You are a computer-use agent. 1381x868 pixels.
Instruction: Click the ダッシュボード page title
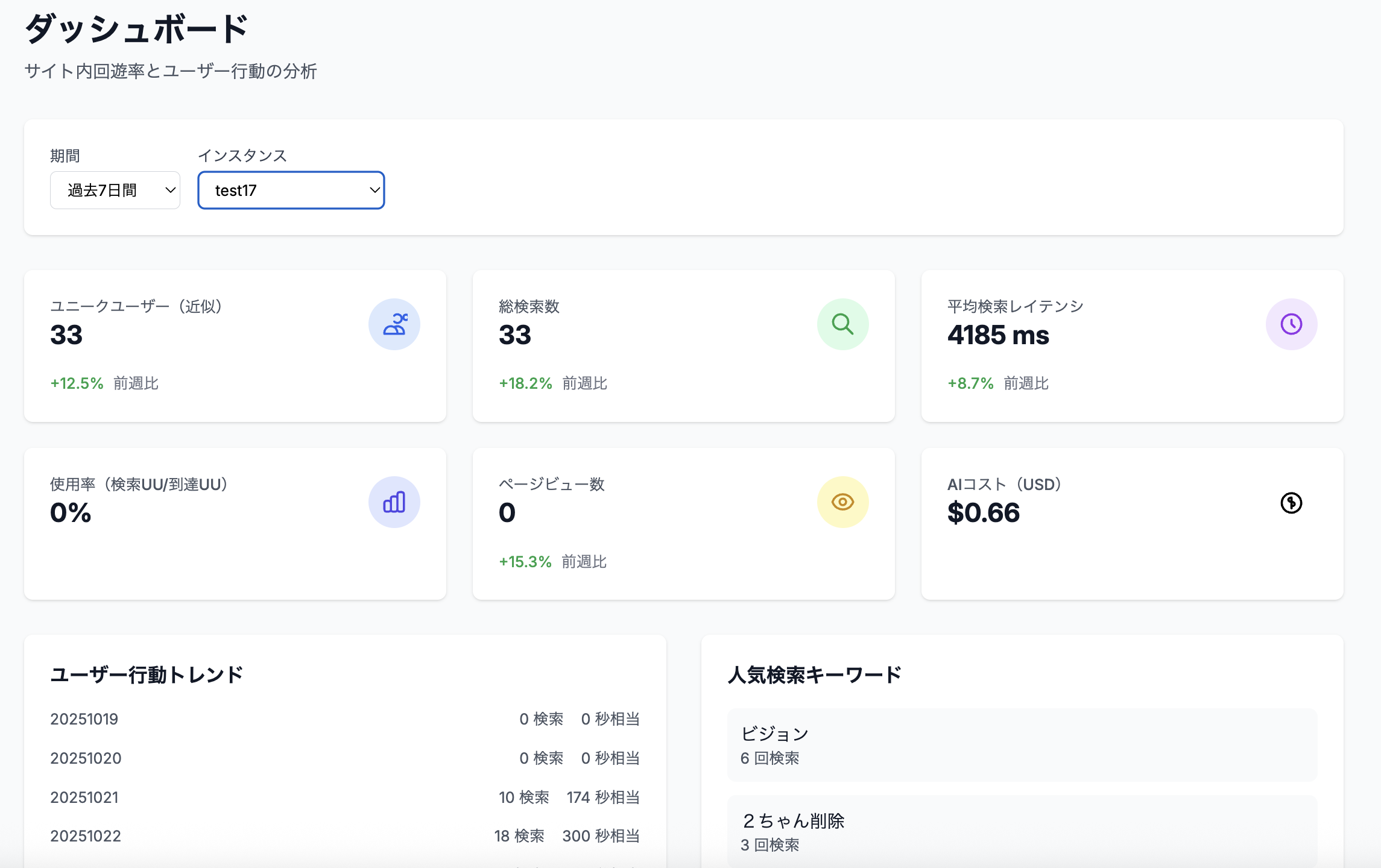(x=136, y=27)
